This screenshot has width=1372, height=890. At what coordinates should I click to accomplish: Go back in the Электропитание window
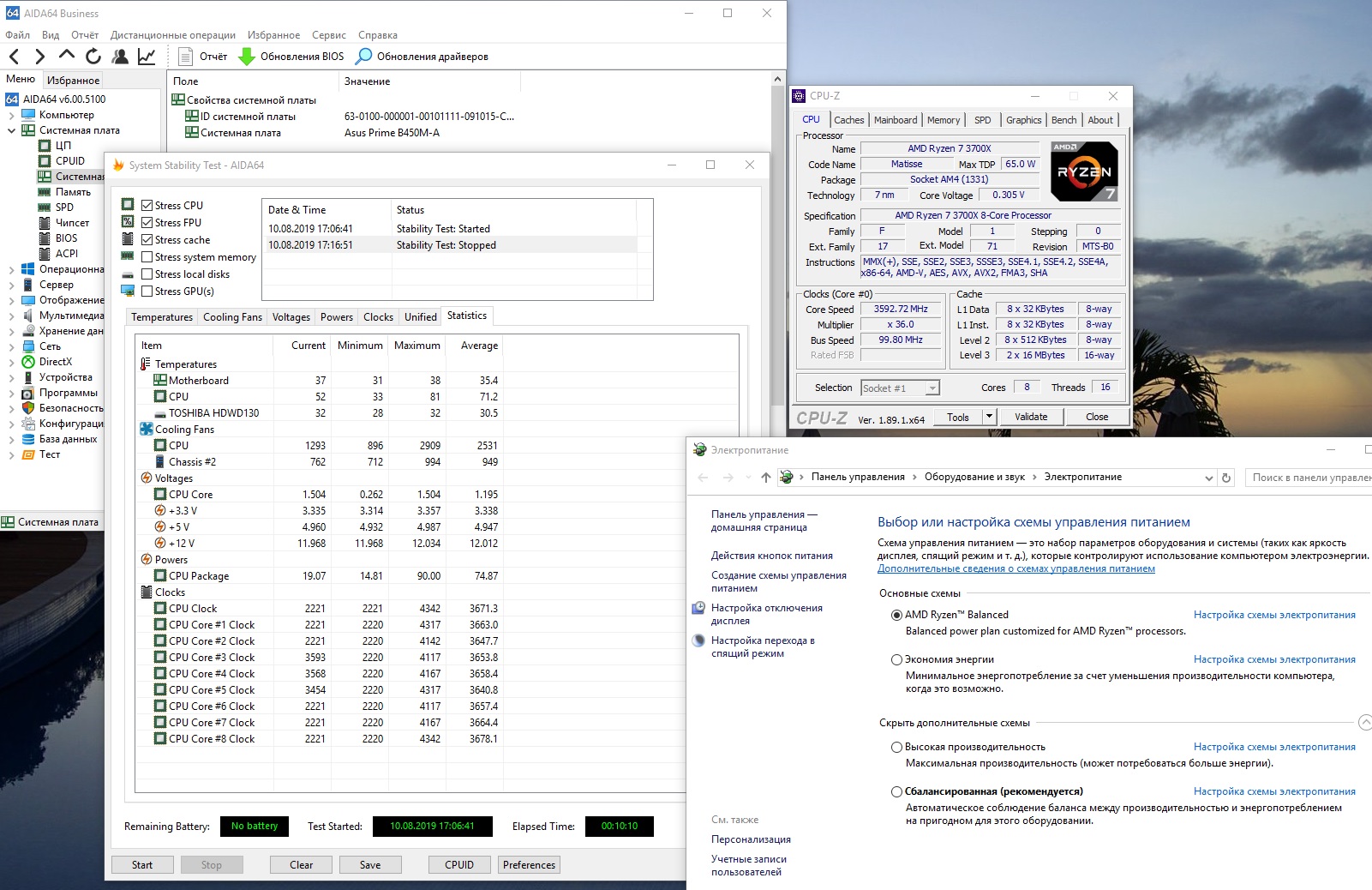(x=703, y=478)
